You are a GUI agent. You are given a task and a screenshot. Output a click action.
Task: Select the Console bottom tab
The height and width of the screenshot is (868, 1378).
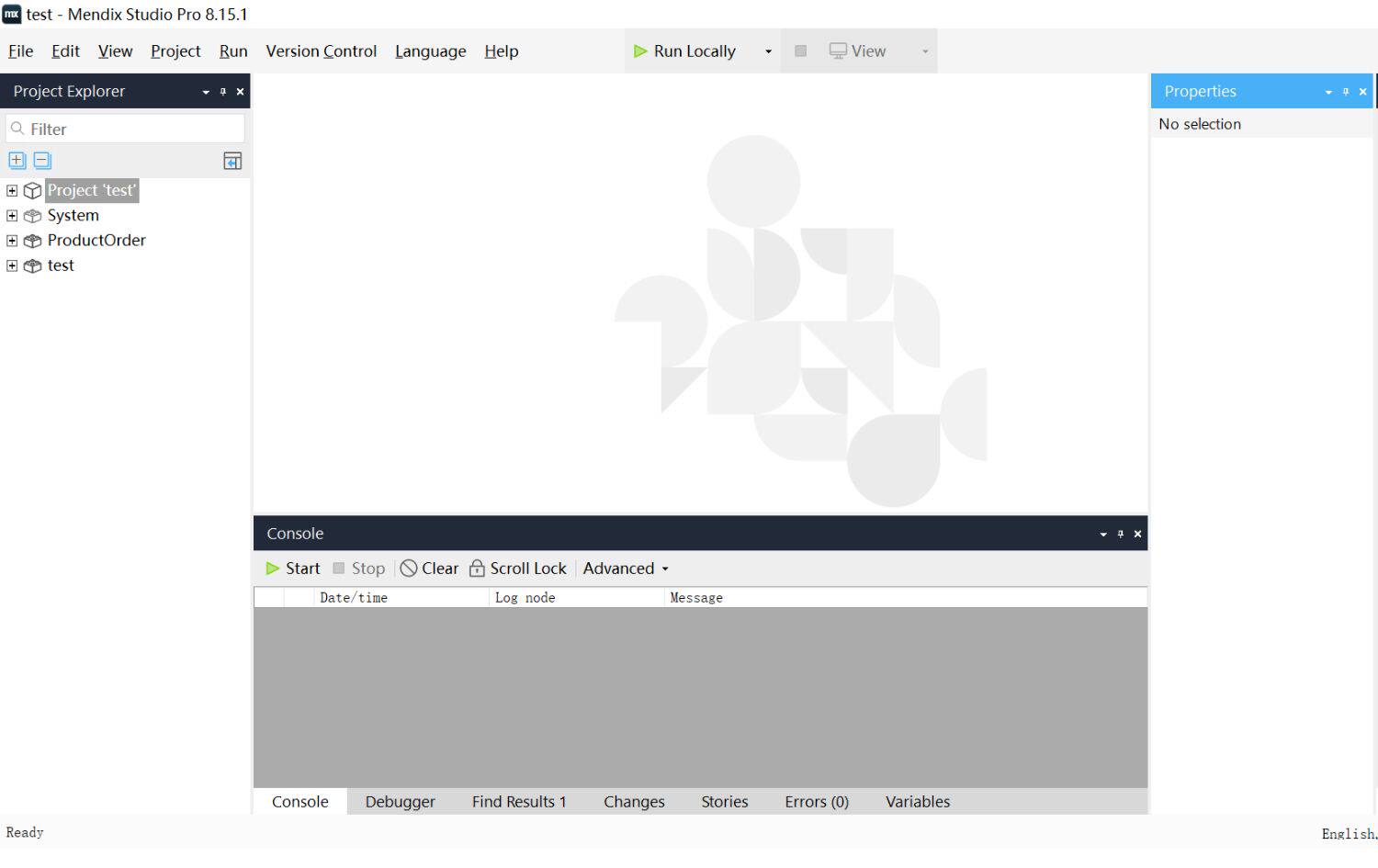tap(300, 802)
